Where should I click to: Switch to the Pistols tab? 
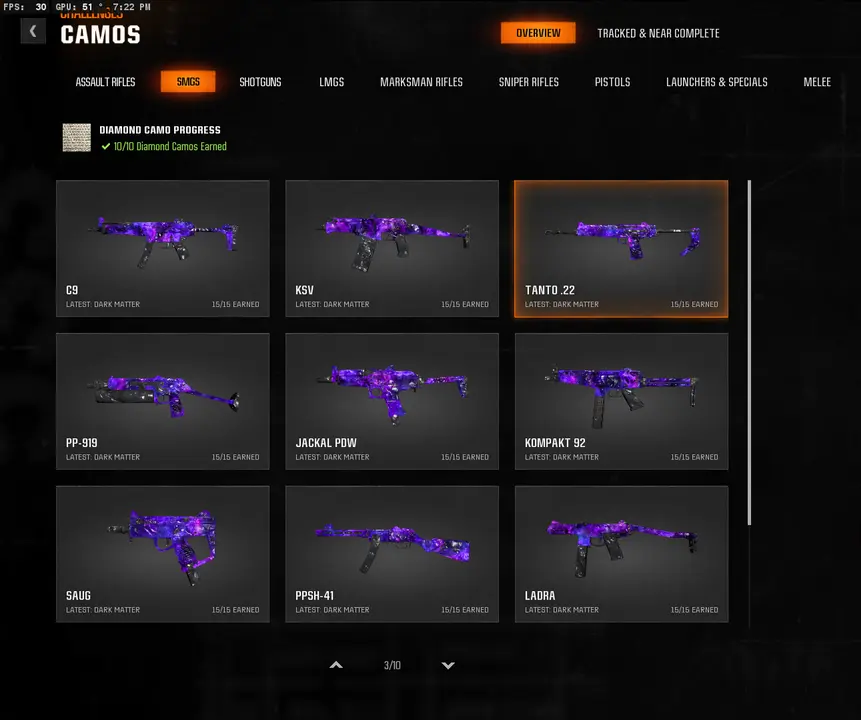coord(612,82)
